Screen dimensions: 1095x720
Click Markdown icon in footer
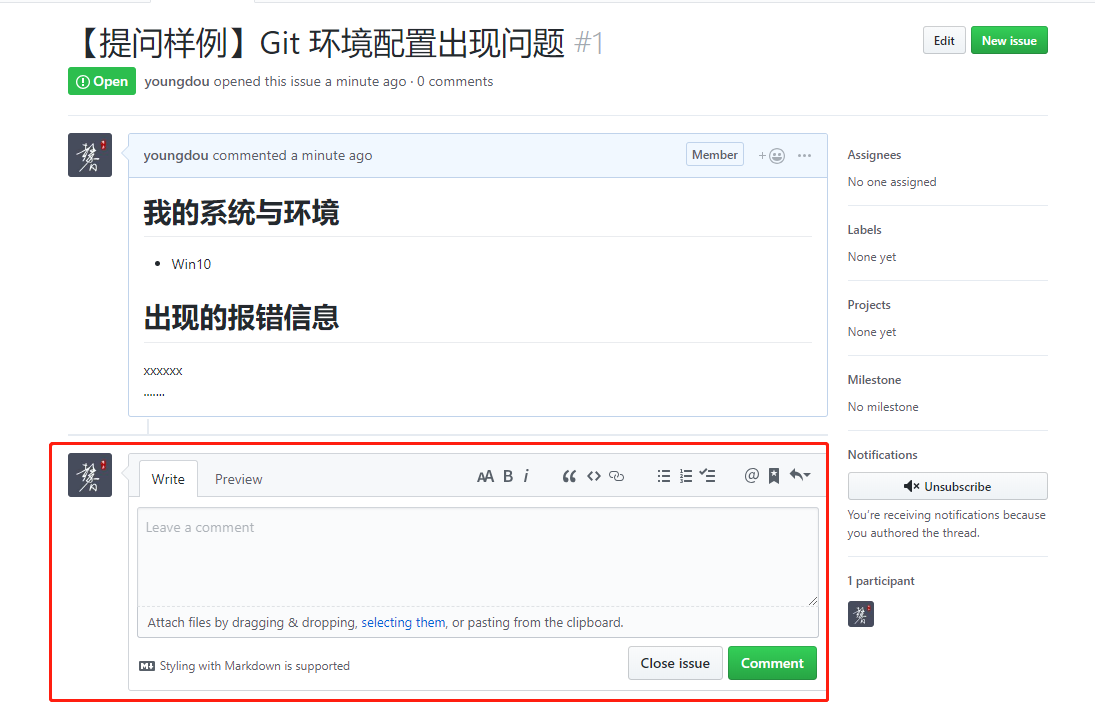(x=147, y=666)
